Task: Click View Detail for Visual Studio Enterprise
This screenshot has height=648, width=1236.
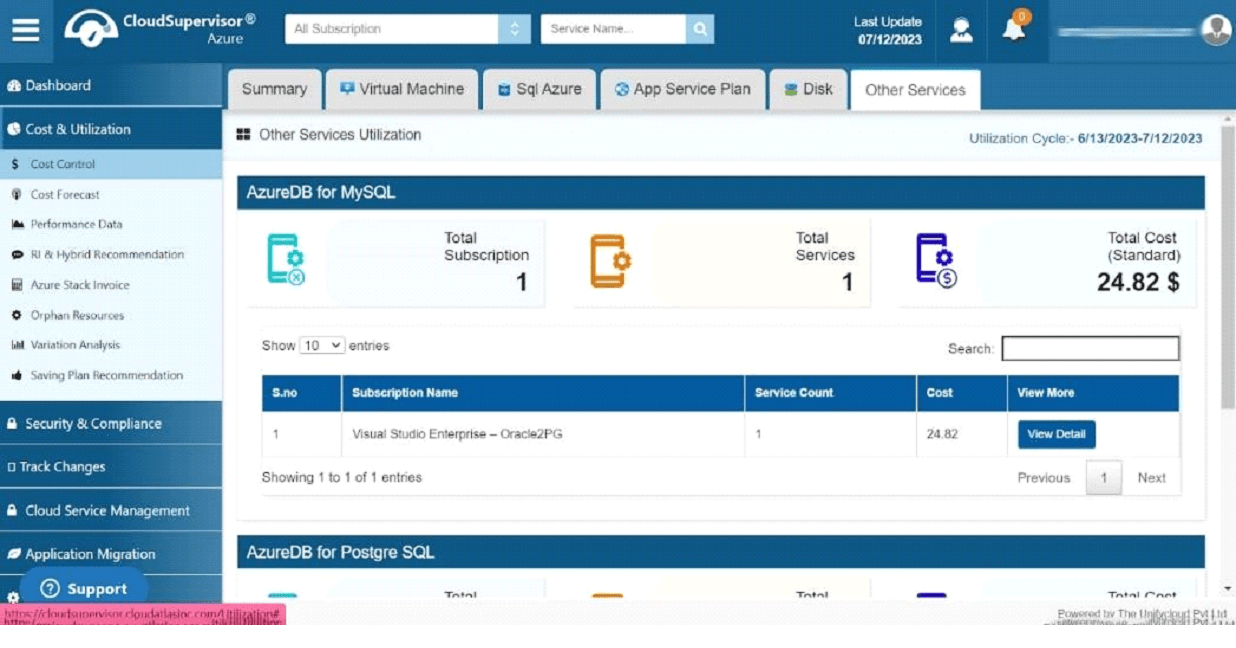Action: 1057,434
